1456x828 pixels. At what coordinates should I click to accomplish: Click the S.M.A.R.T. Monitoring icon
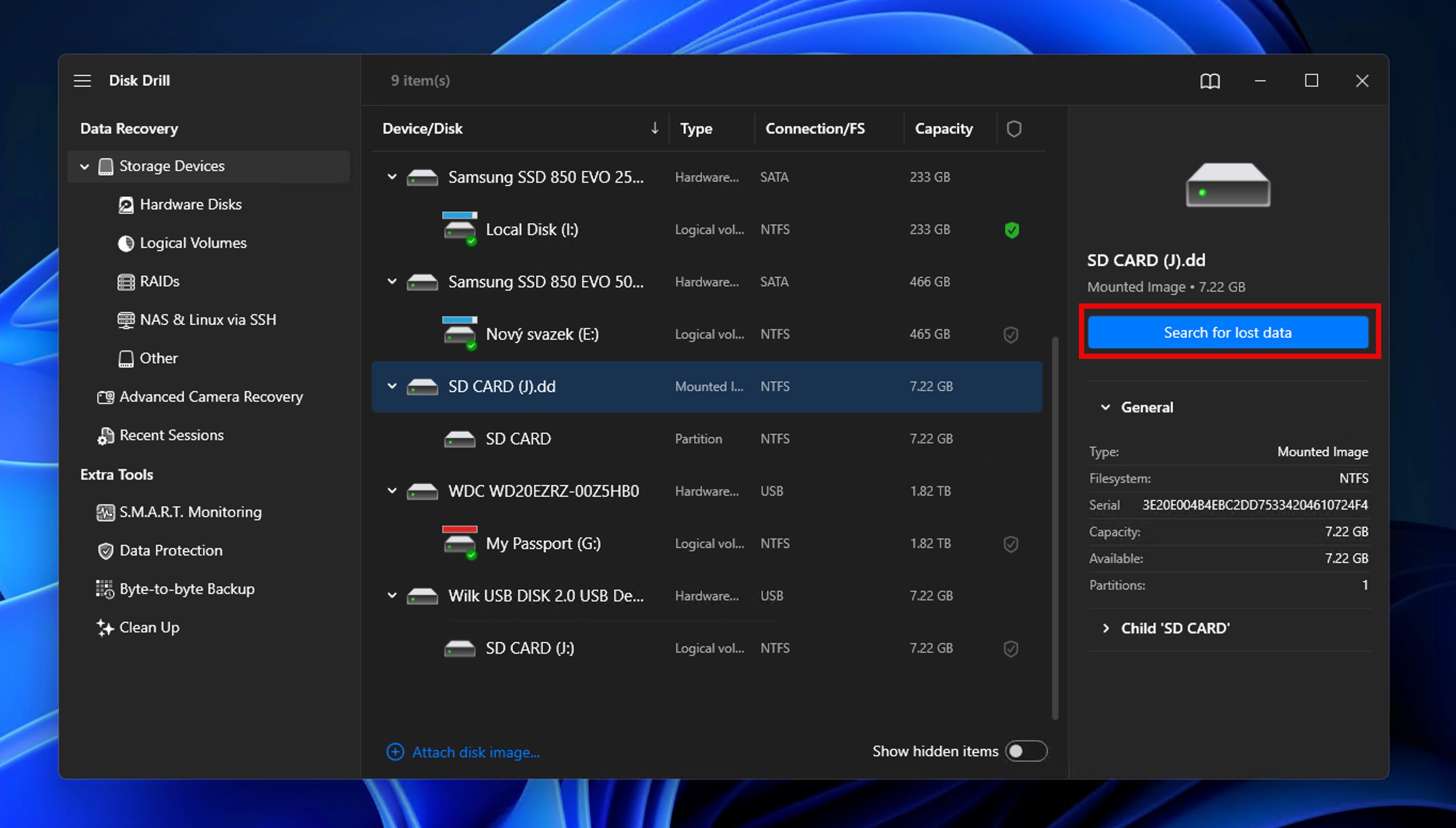(x=105, y=512)
